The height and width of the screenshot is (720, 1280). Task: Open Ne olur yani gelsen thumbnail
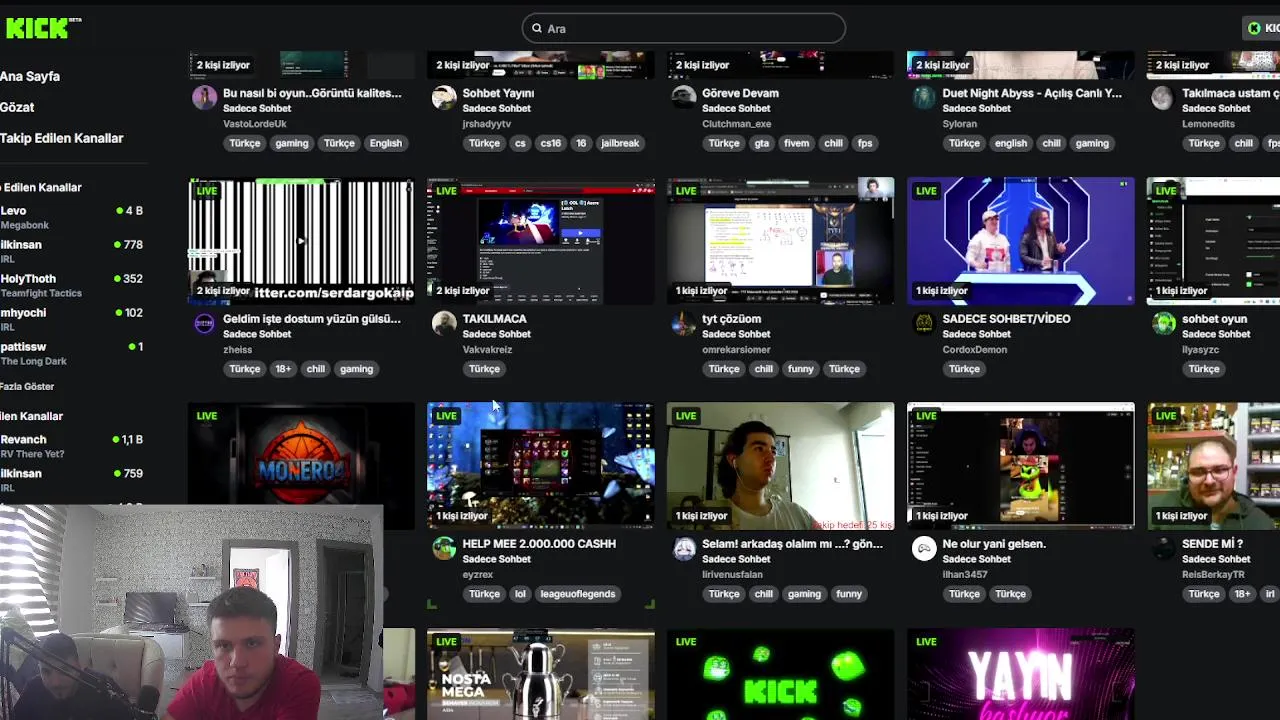tap(1021, 465)
